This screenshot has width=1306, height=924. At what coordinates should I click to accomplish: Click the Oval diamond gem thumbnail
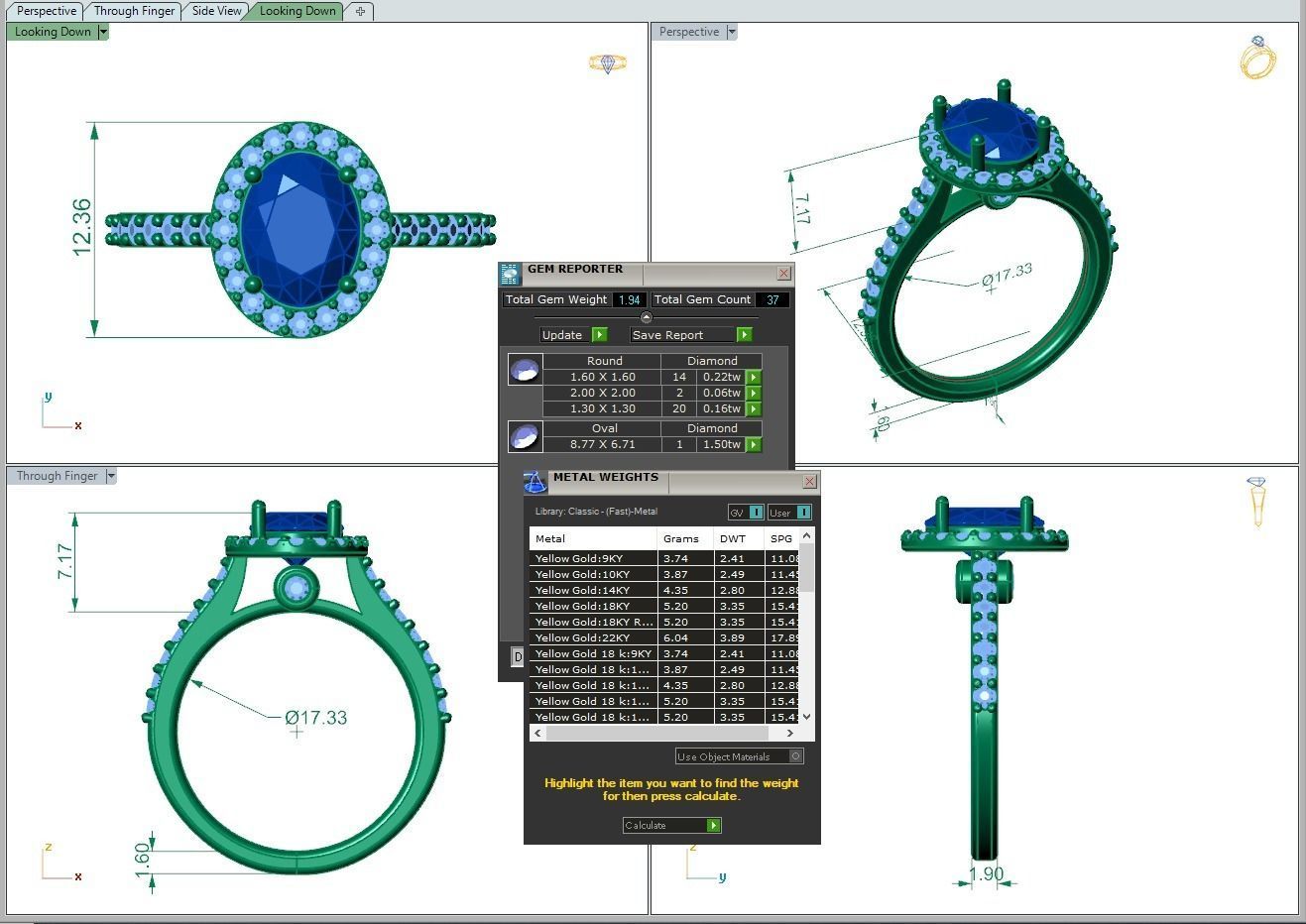click(525, 436)
